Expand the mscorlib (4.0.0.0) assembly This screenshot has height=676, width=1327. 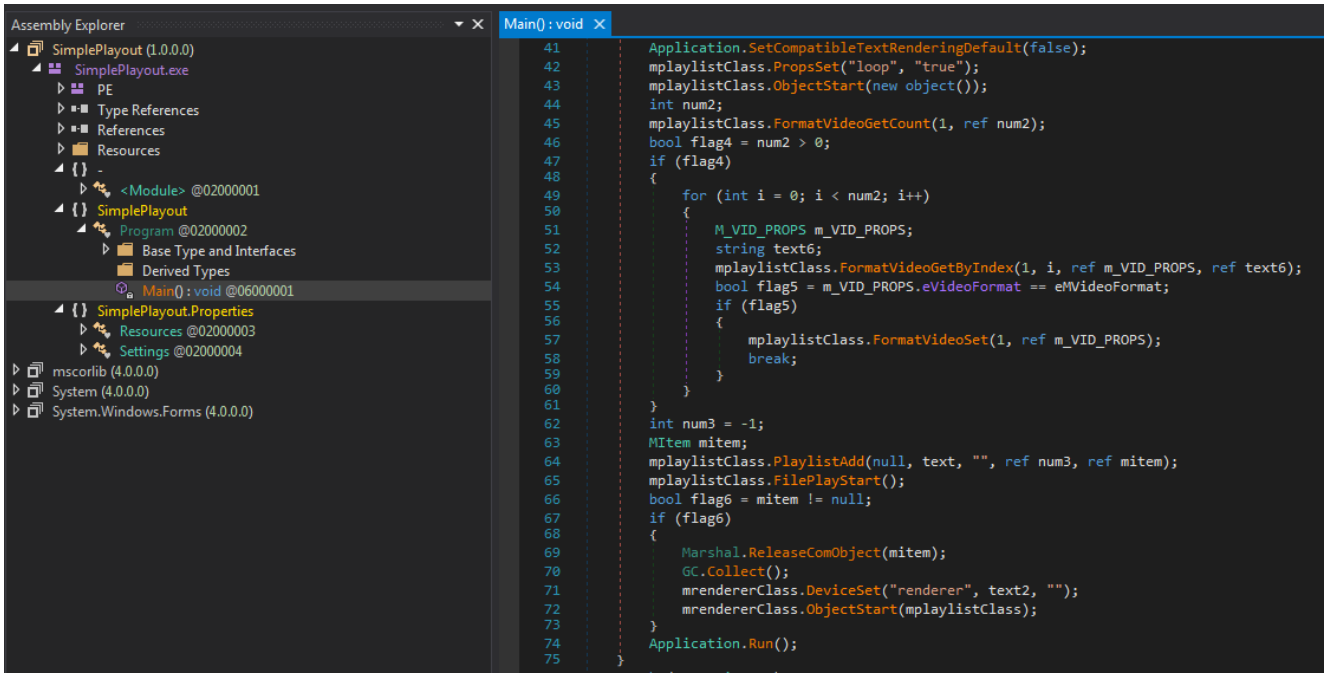click(x=16, y=371)
